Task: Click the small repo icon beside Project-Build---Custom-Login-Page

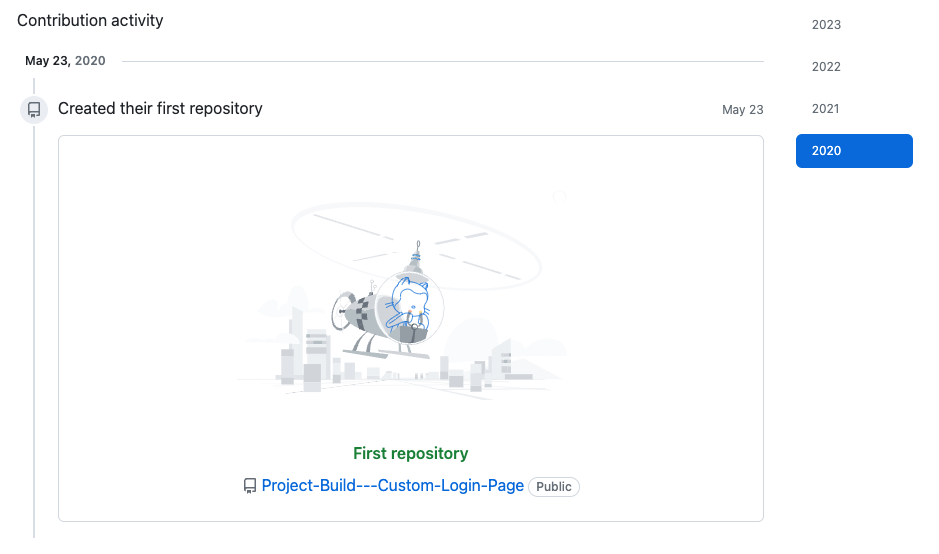Action: (250, 486)
